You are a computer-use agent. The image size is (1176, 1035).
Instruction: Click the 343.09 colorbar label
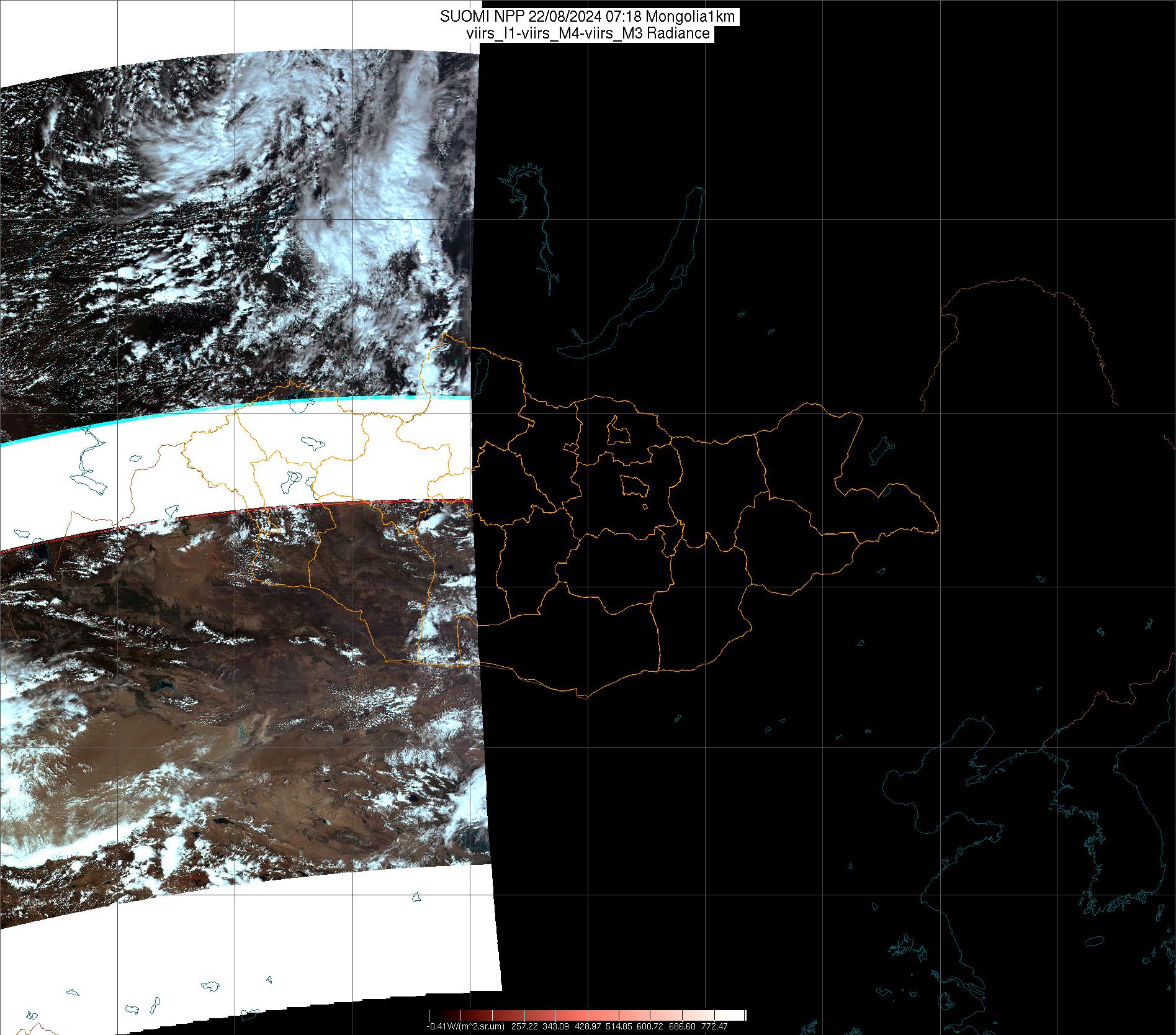(x=554, y=1026)
